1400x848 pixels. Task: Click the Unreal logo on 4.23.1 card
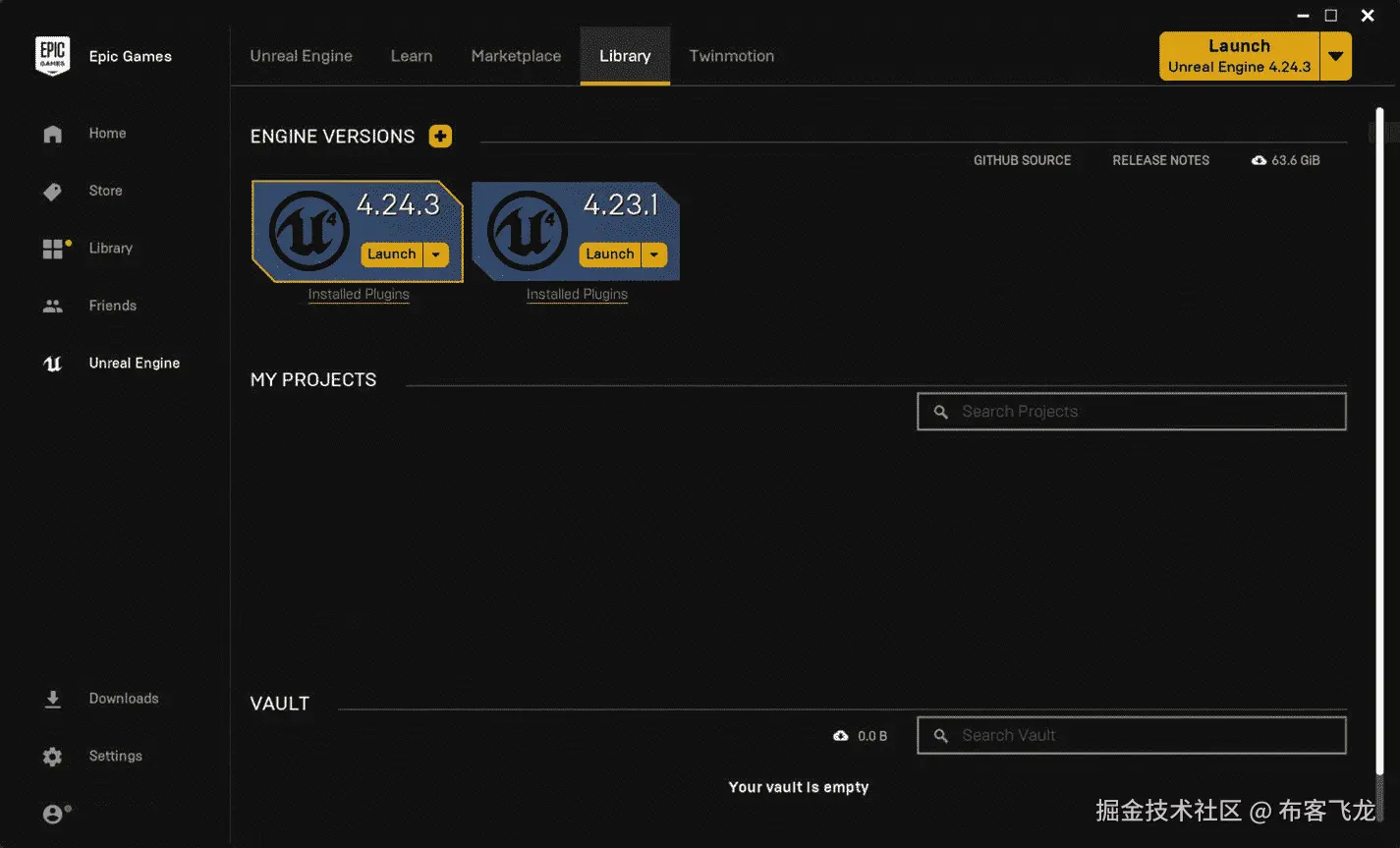tap(527, 231)
